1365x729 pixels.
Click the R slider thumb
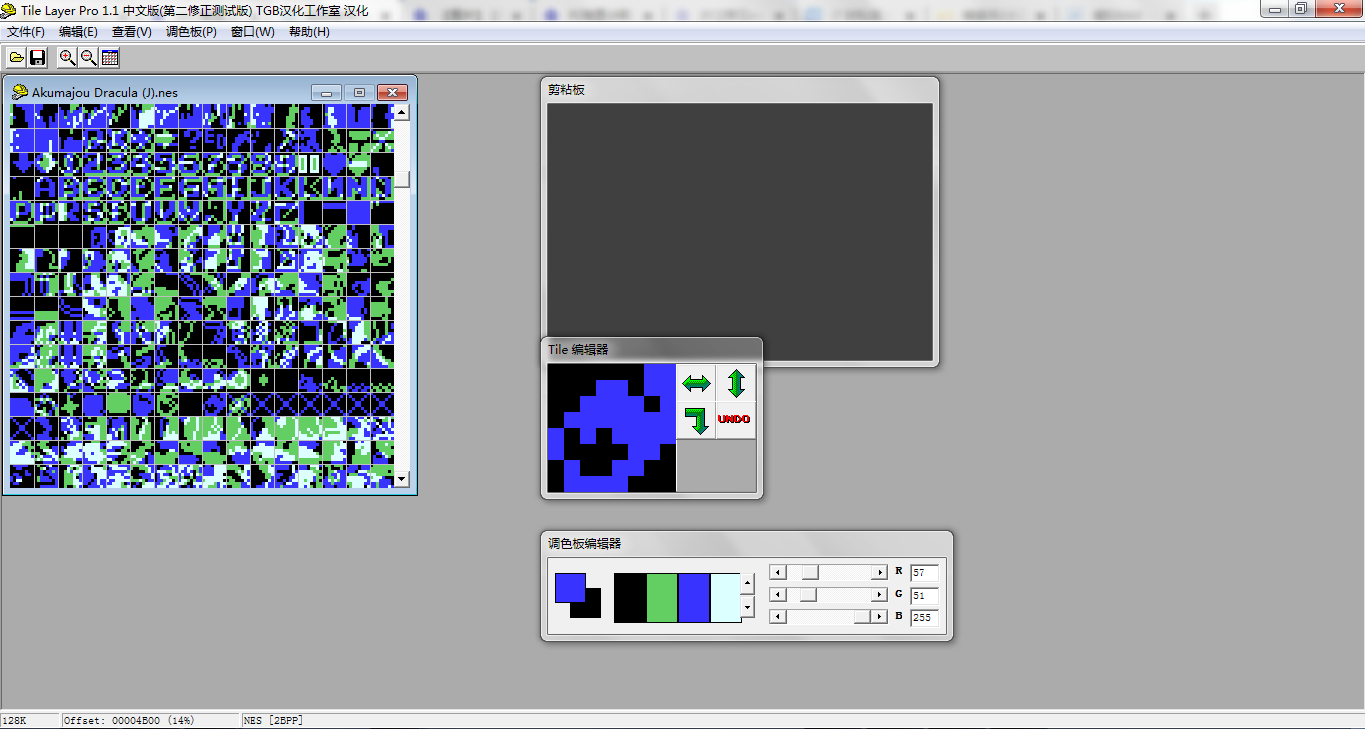[811, 572]
